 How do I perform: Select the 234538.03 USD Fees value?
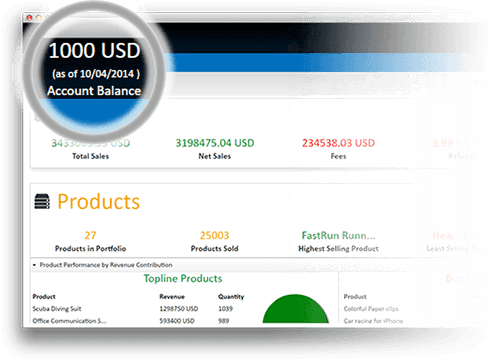pos(338,143)
